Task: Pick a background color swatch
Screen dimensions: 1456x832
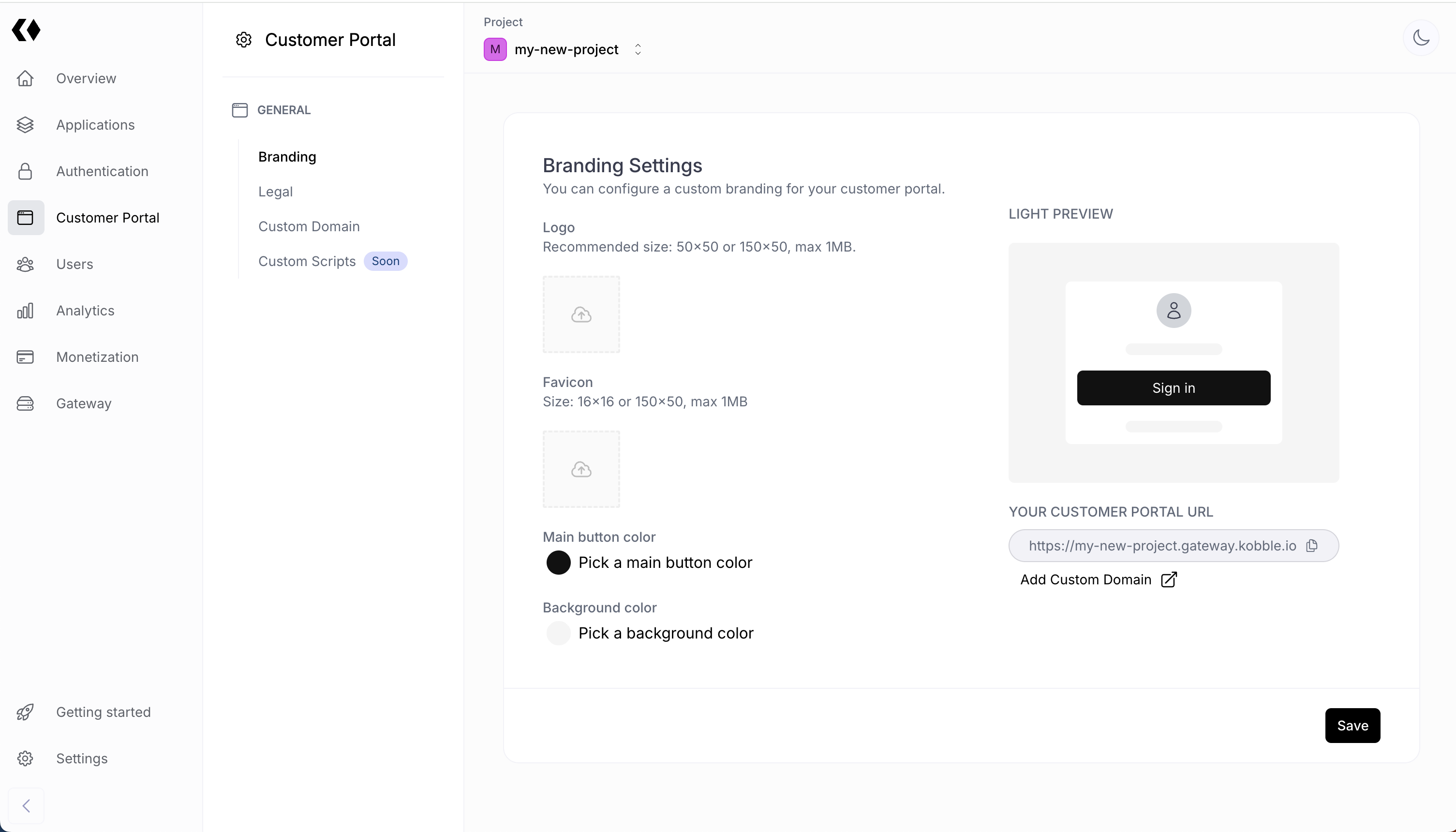Action: pyautogui.click(x=558, y=633)
